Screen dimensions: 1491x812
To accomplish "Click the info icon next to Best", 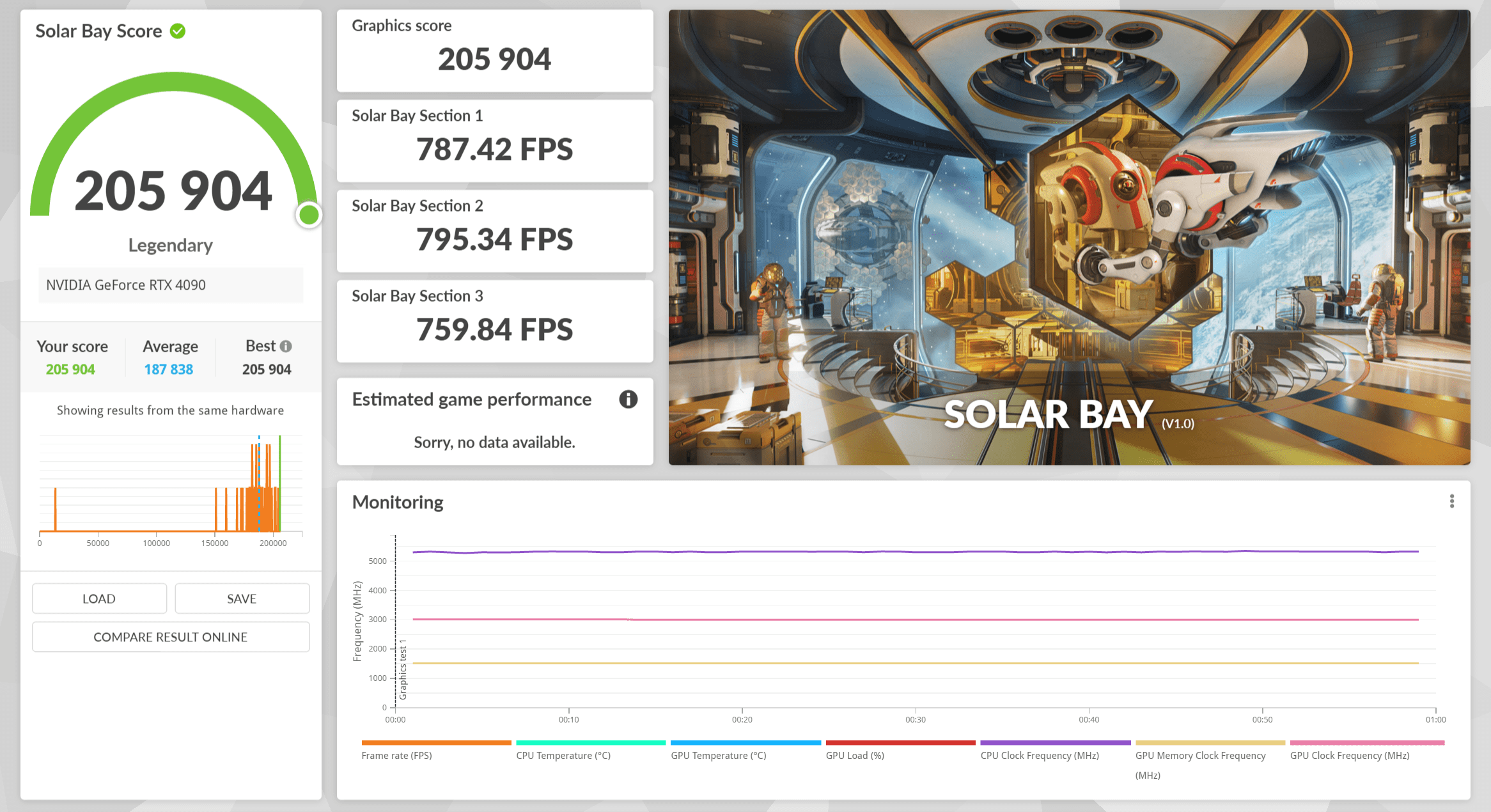I will pyautogui.click(x=286, y=346).
